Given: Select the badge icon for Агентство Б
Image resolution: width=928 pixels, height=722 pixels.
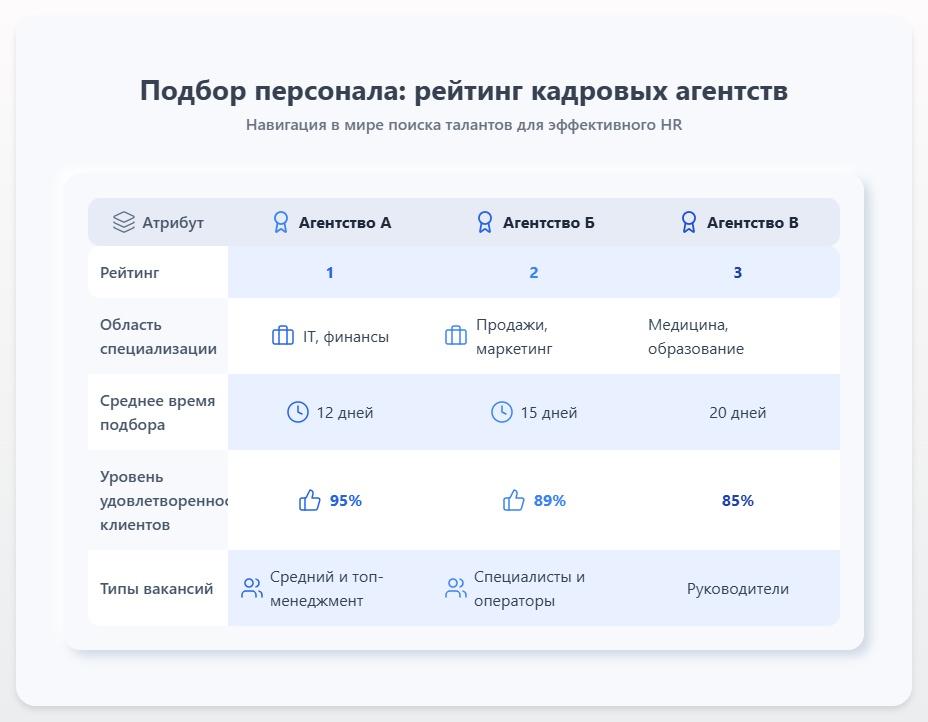Looking at the screenshot, I should [x=486, y=222].
